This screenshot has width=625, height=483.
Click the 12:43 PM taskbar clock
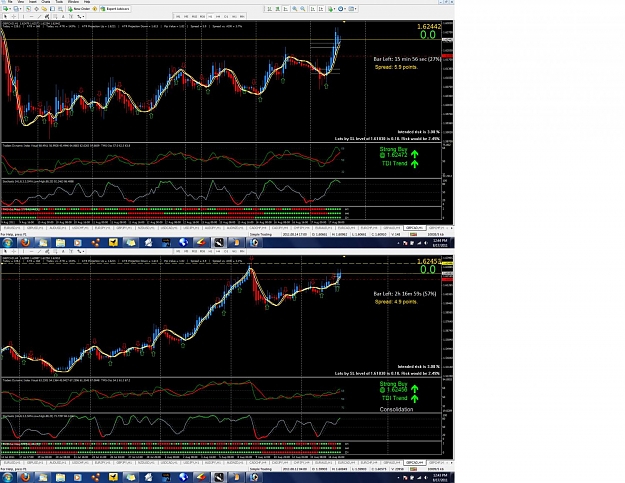pos(442,477)
